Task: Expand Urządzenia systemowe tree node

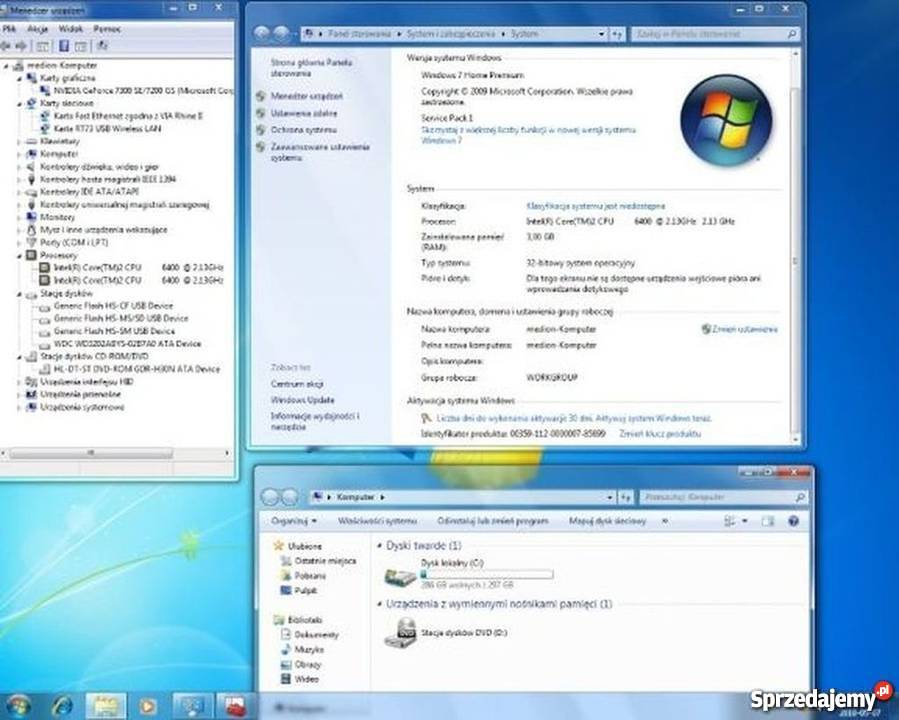Action: point(19,407)
